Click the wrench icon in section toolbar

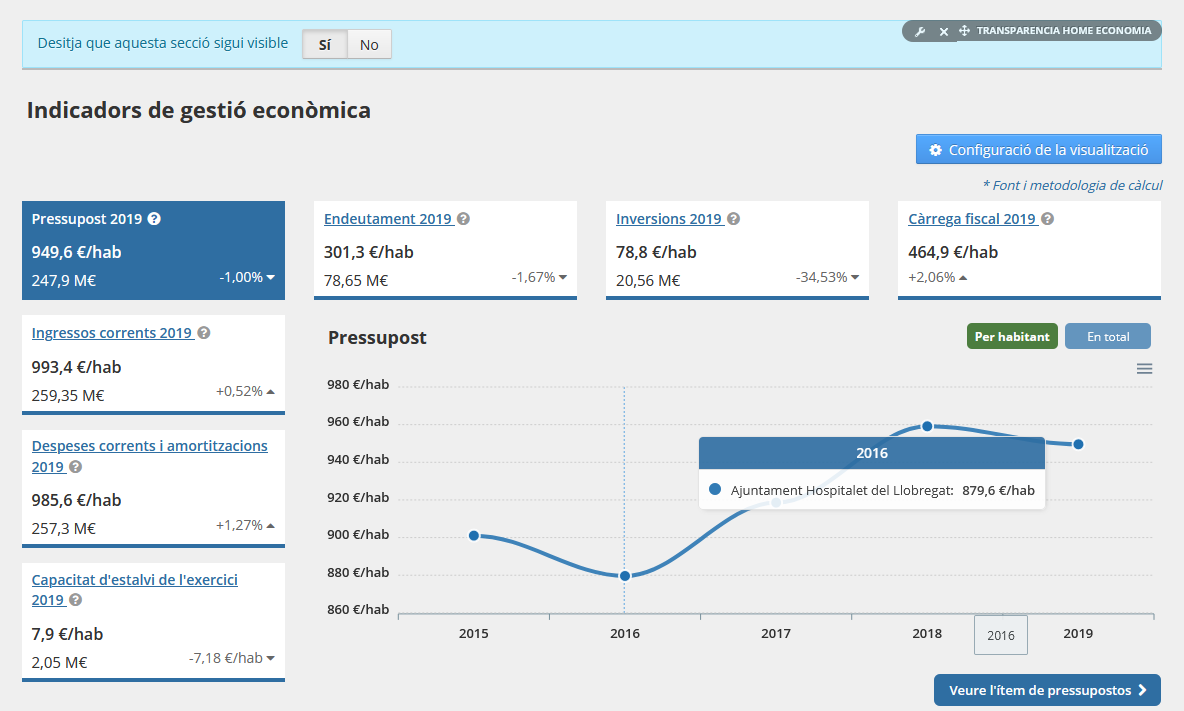pyautogui.click(x=920, y=31)
